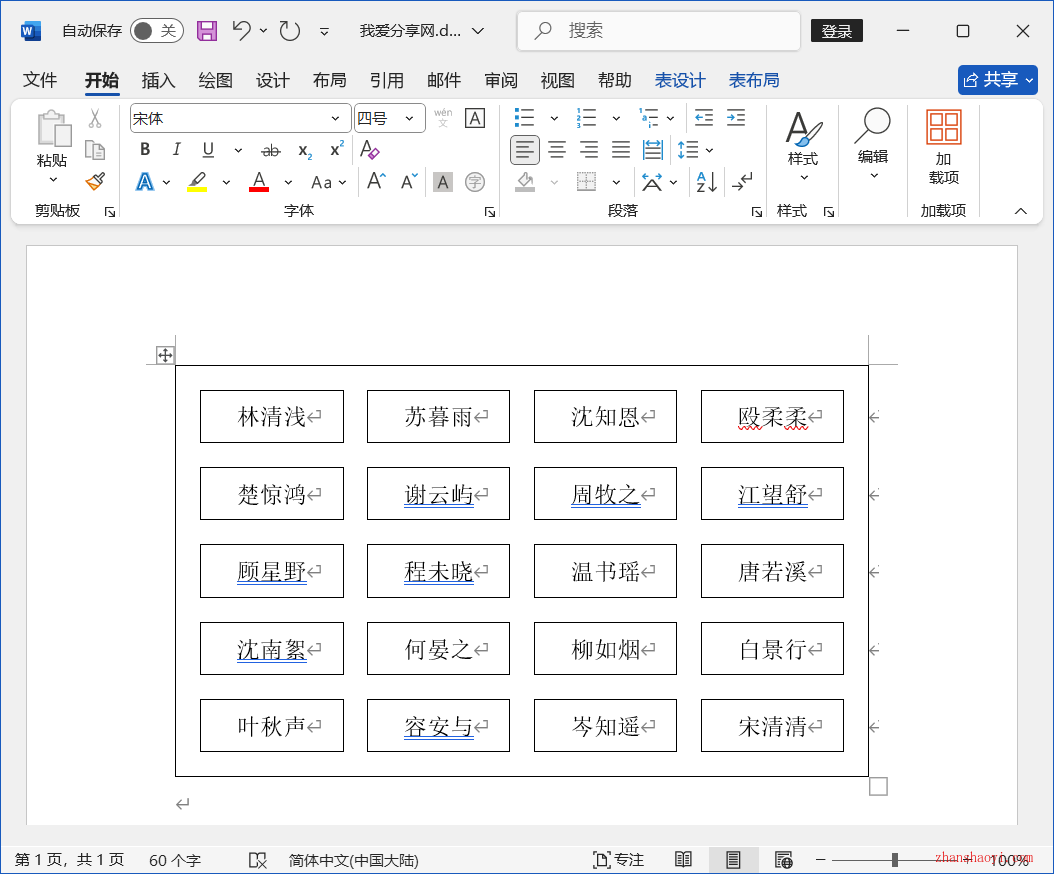Screen dimensions: 1054x874
Task: Apply character shading icon
Action: click(442, 182)
